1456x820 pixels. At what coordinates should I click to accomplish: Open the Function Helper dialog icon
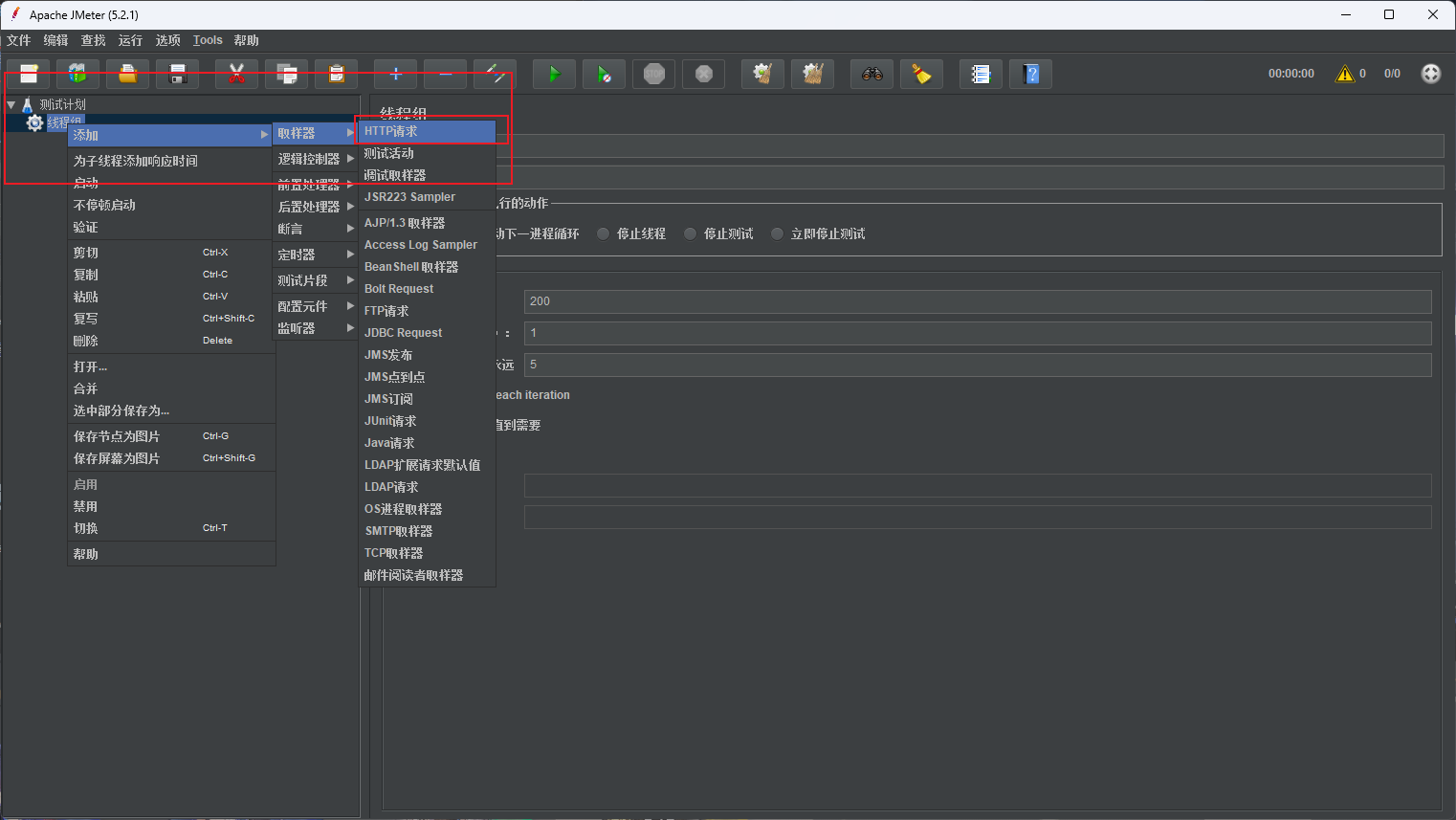coord(981,74)
